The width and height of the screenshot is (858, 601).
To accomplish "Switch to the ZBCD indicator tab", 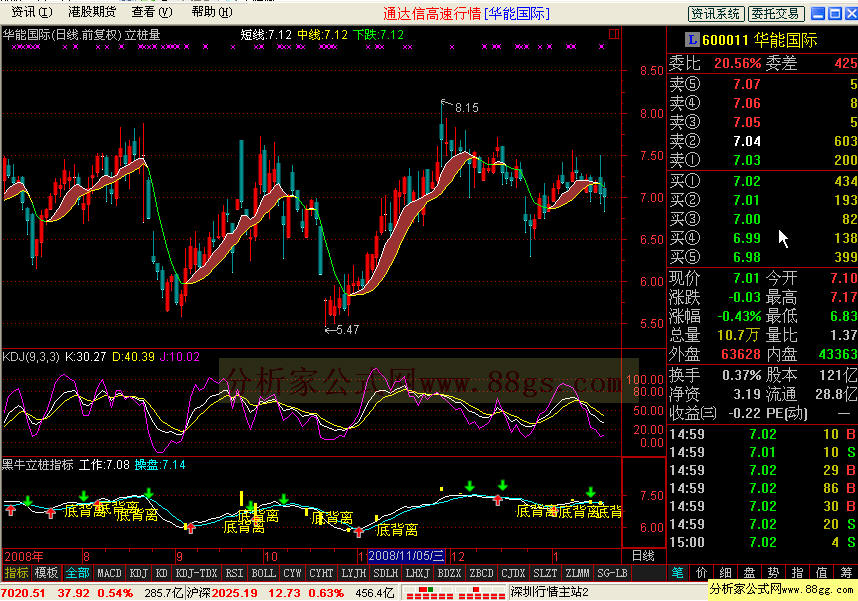I will pos(482,573).
